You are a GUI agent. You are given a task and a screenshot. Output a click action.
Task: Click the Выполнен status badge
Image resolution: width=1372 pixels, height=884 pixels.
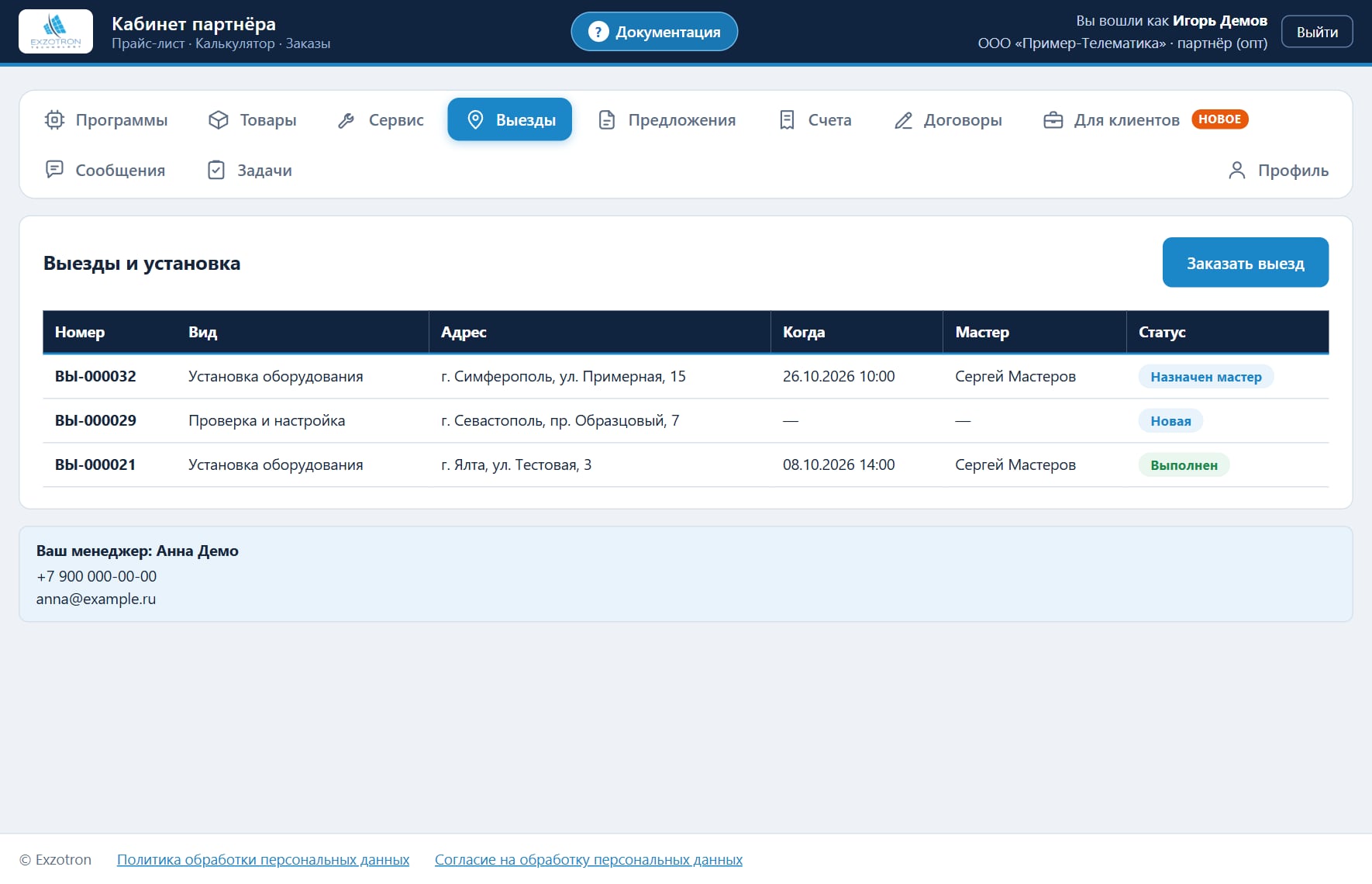point(1184,465)
